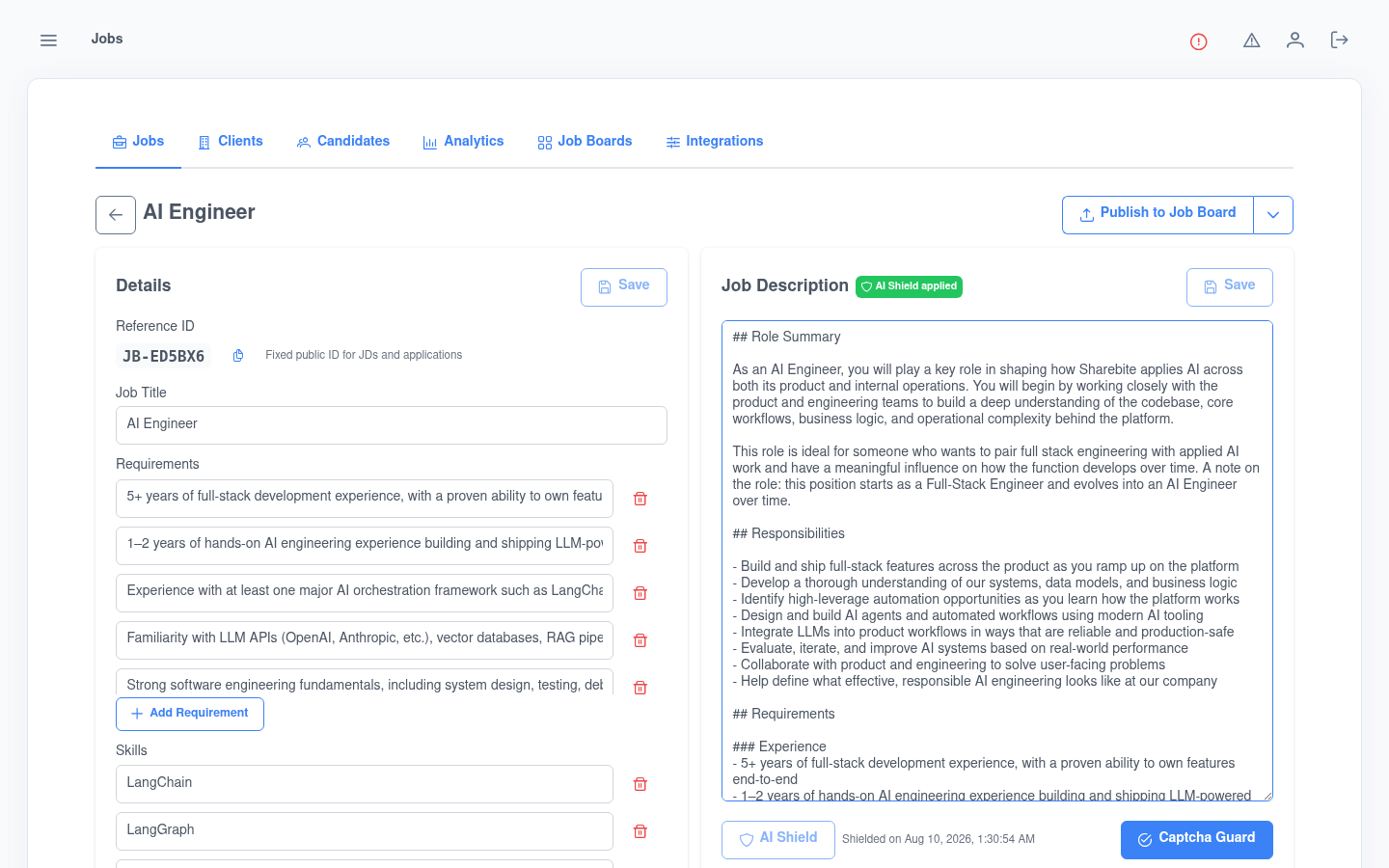Screen dimensions: 1389x868
Task: Edit the Familiarity with LLM APIs requirement field
Action: click(365, 640)
